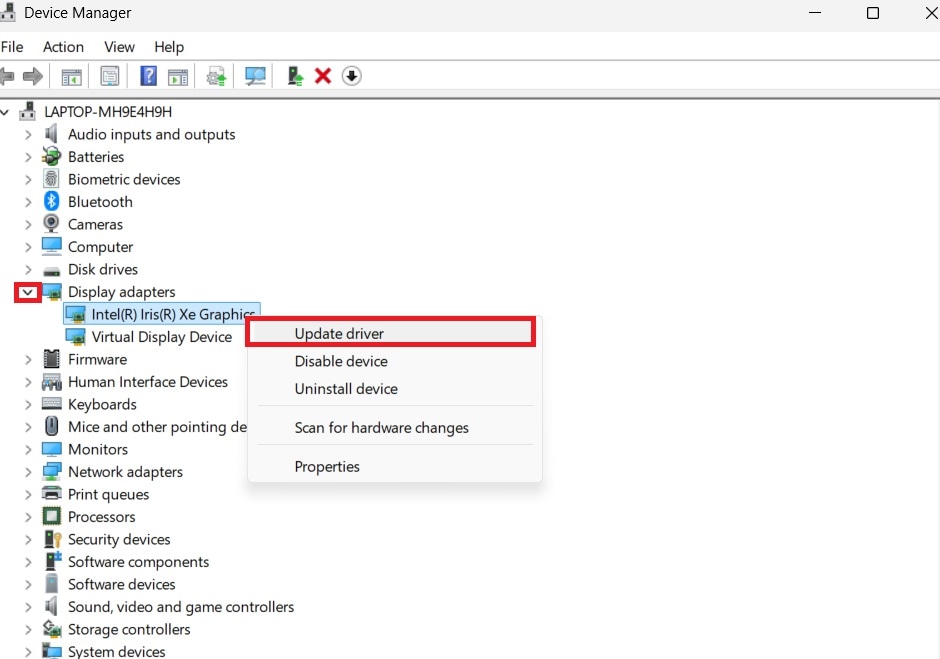940x659 pixels.
Task: Expand the Monitors category arrow
Action: pos(28,450)
